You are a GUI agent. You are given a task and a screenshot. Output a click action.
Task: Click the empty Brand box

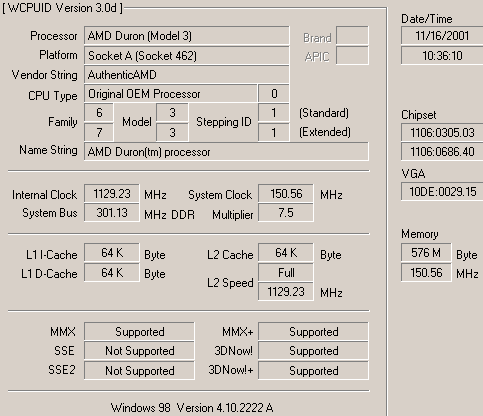click(x=352, y=36)
